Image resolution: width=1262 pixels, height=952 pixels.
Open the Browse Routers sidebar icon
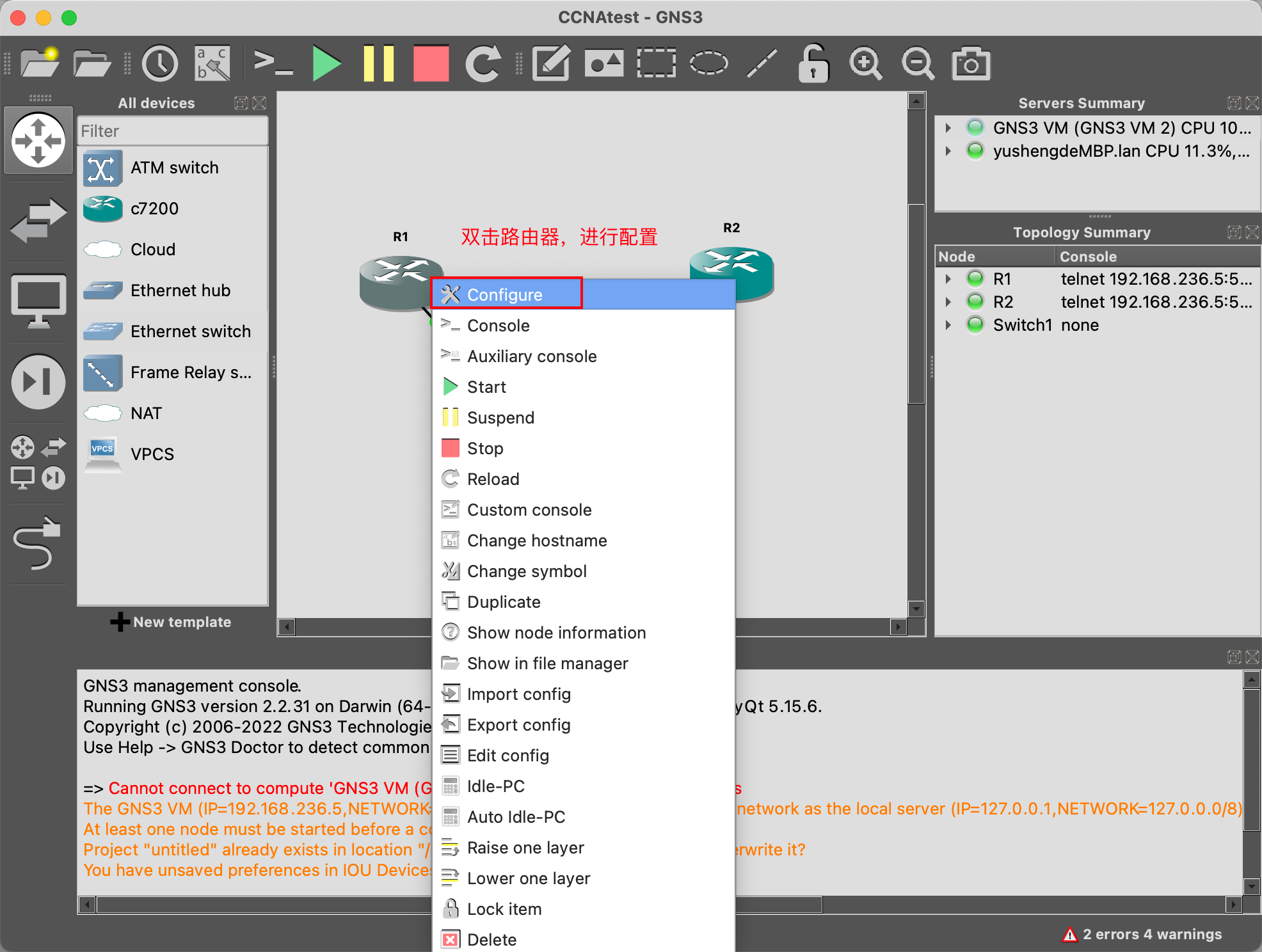38,140
